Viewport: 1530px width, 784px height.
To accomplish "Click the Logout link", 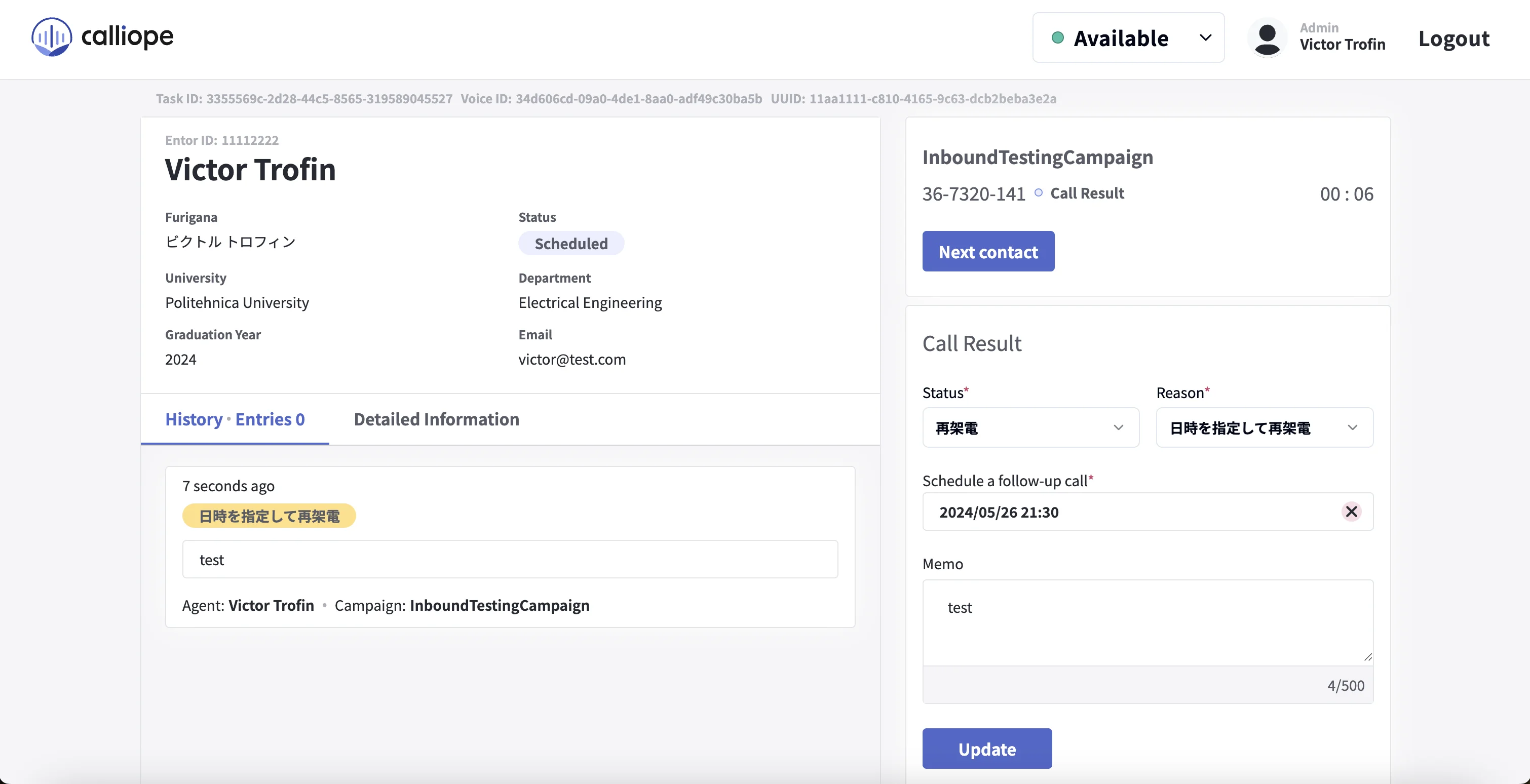I will [1453, 38].
